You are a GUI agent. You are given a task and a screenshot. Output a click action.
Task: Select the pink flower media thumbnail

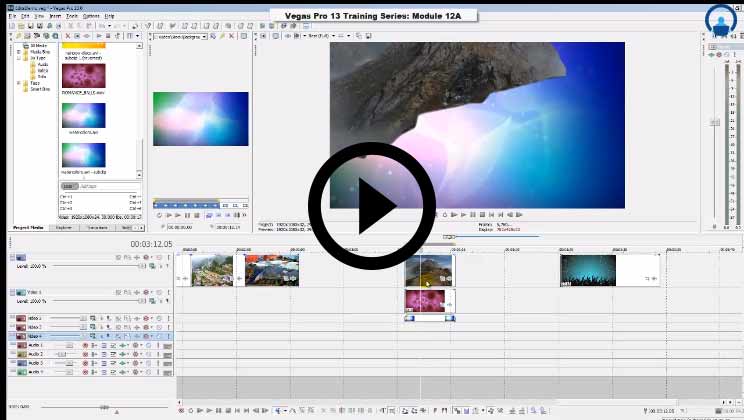pyautogui.click(x=84, y=76)
